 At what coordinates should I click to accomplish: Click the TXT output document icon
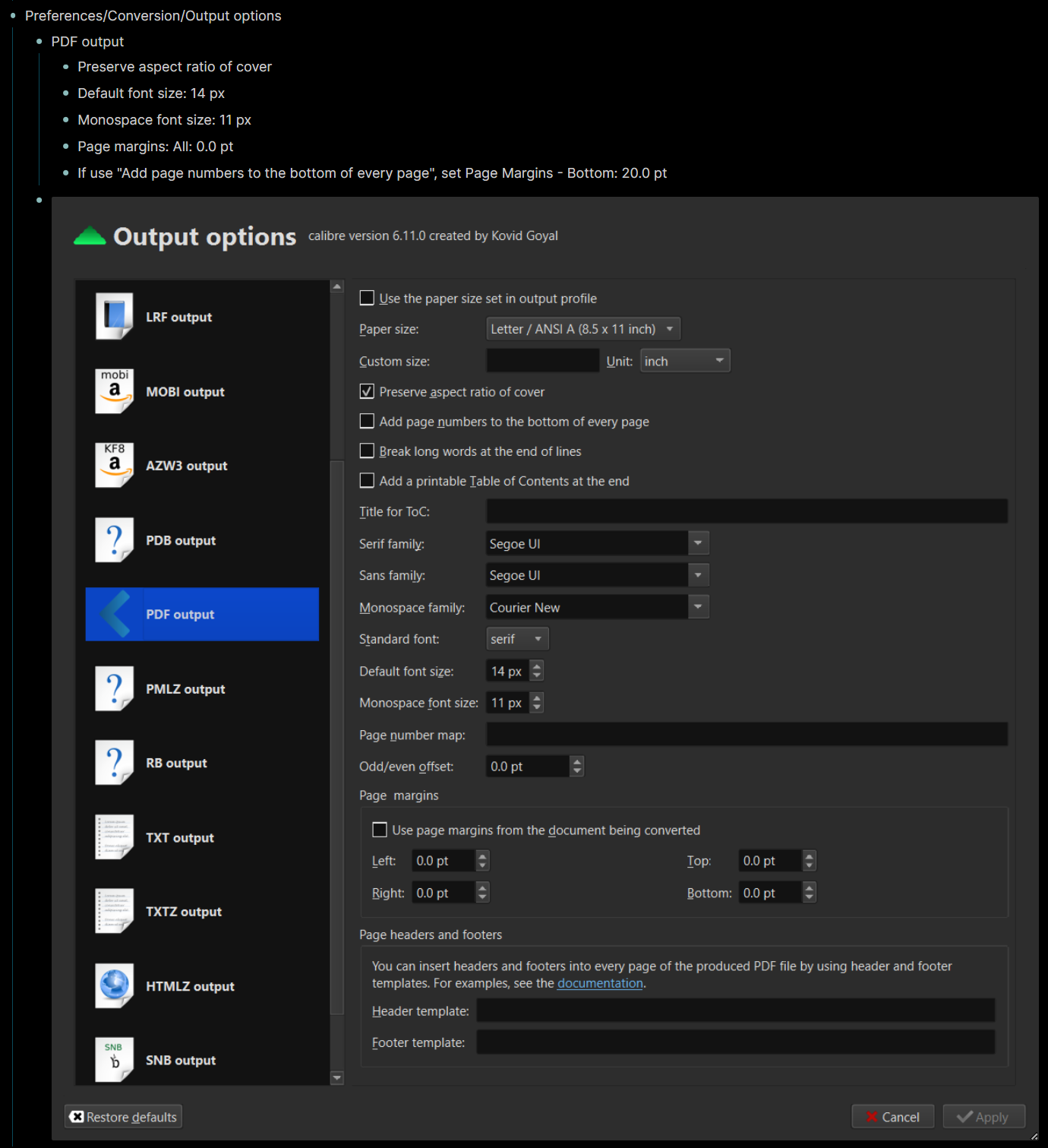point(114,836)
